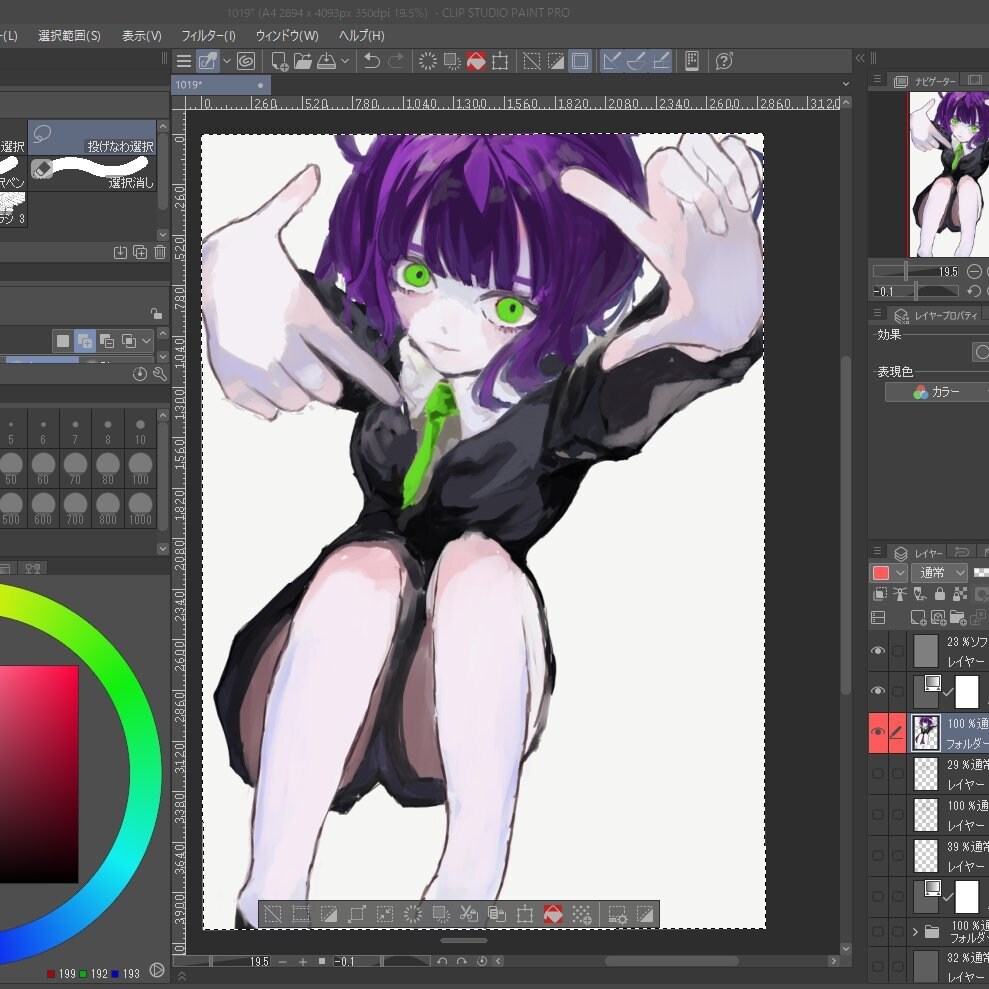Click Copy and paste icon in launcher

[497, 914]
